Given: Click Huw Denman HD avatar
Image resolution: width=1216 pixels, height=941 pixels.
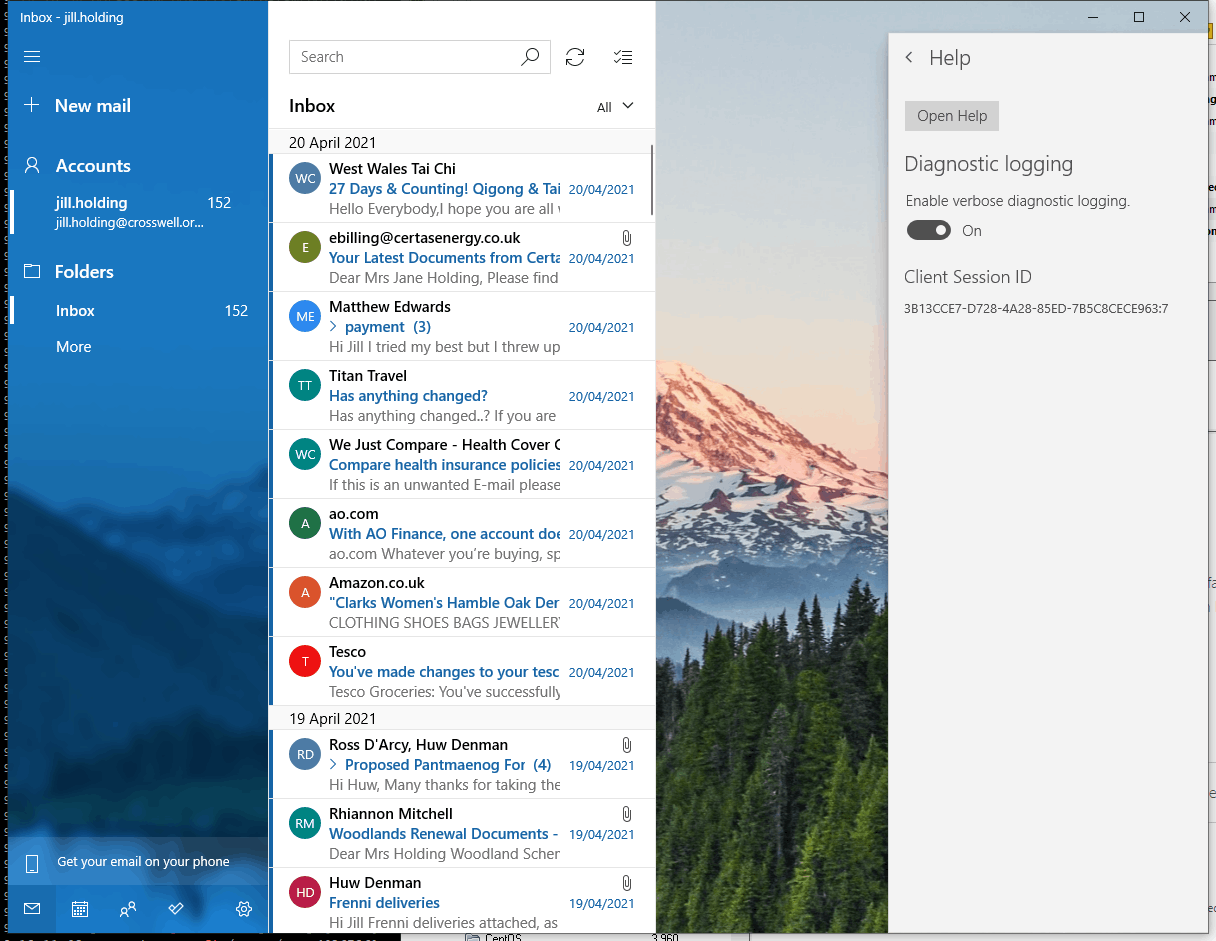Looking at the screenshot, I should [305, 892].
